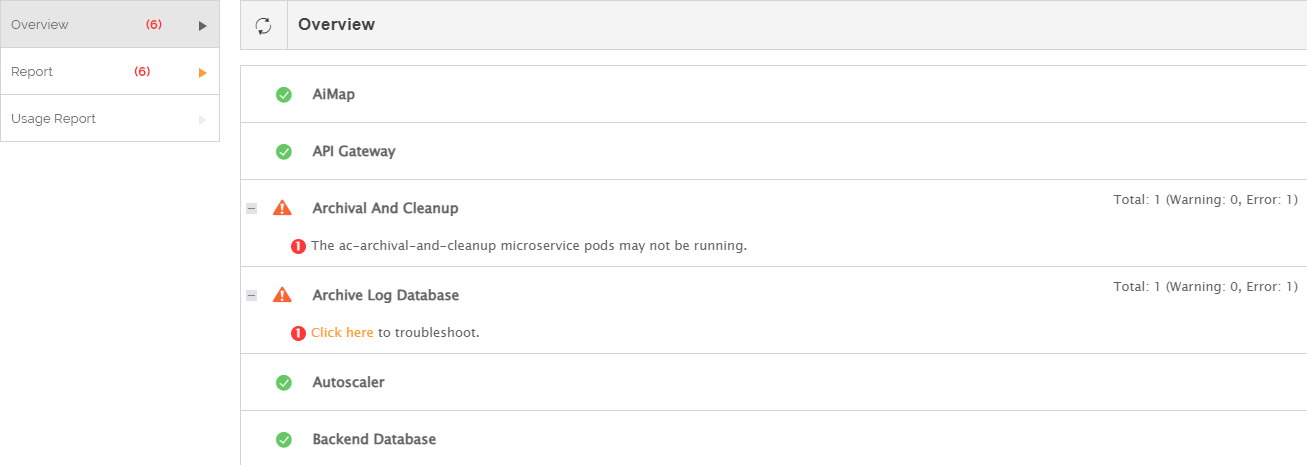
Task: Collapse the Archive Log Database section
Action: [252, 296]
